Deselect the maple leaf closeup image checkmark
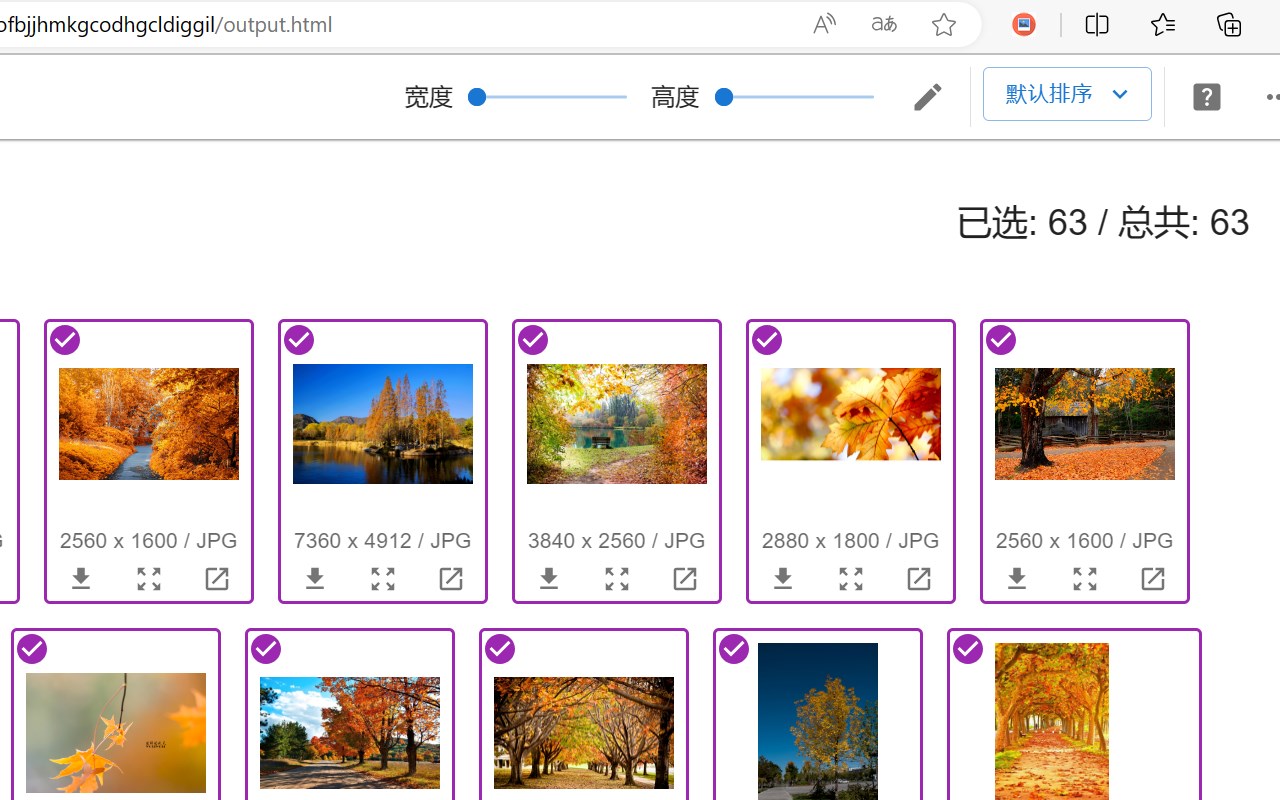The height and width of the screenshot is (800, 1280). click(x=767, y=340)
